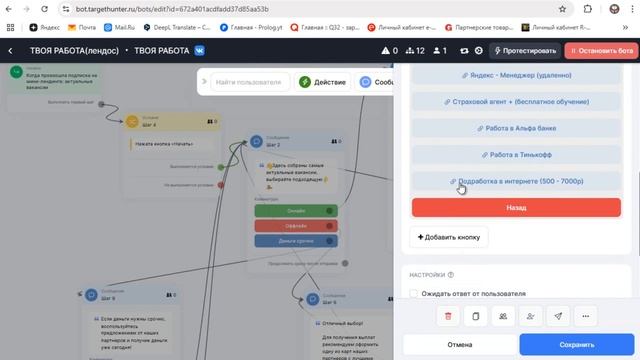Open the Почта bookmark
640x360 pixels.
(x=82, y=27)
